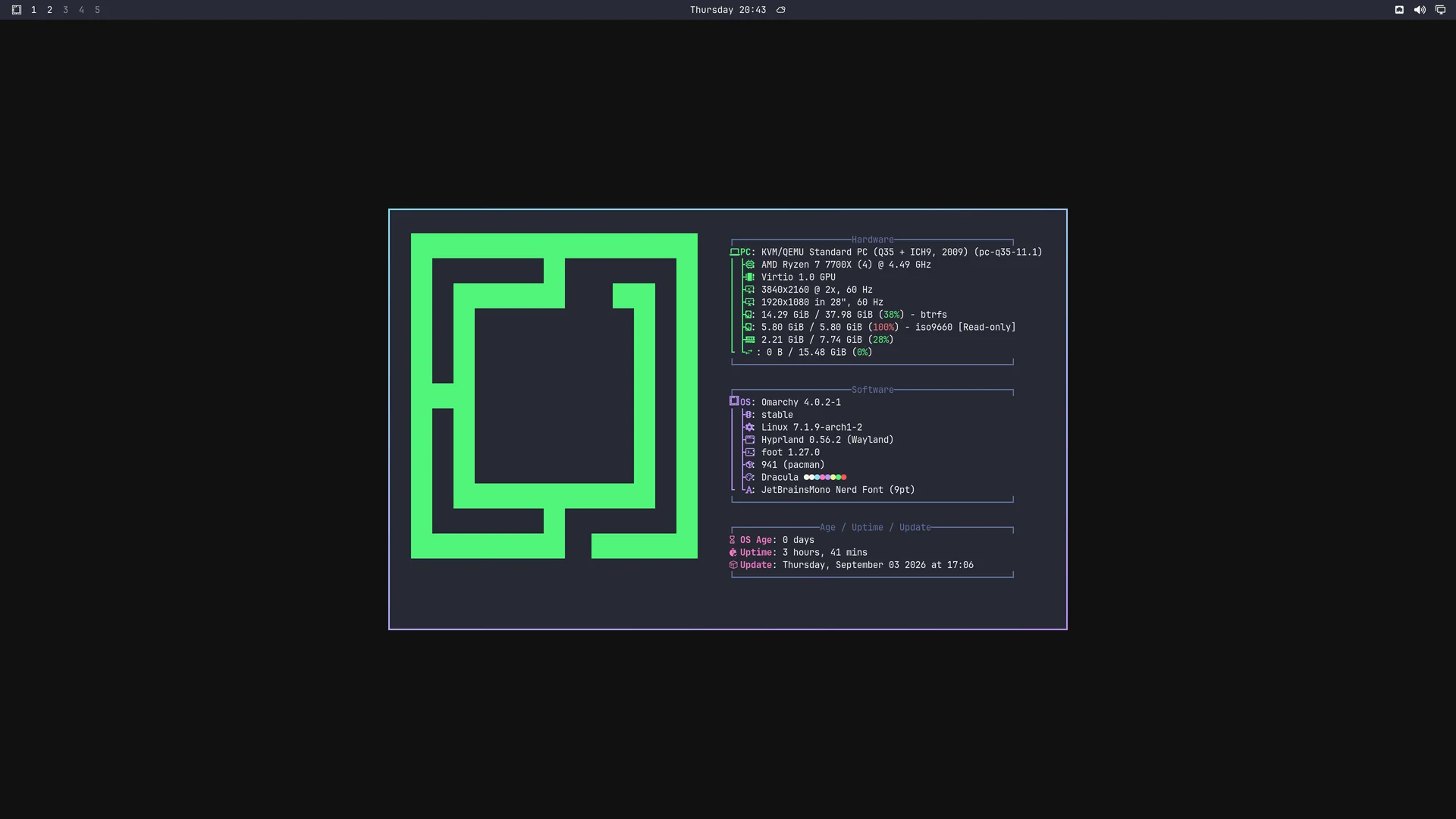Click the leftmost tray icon beside the speaker

[x=1399, y=10]
